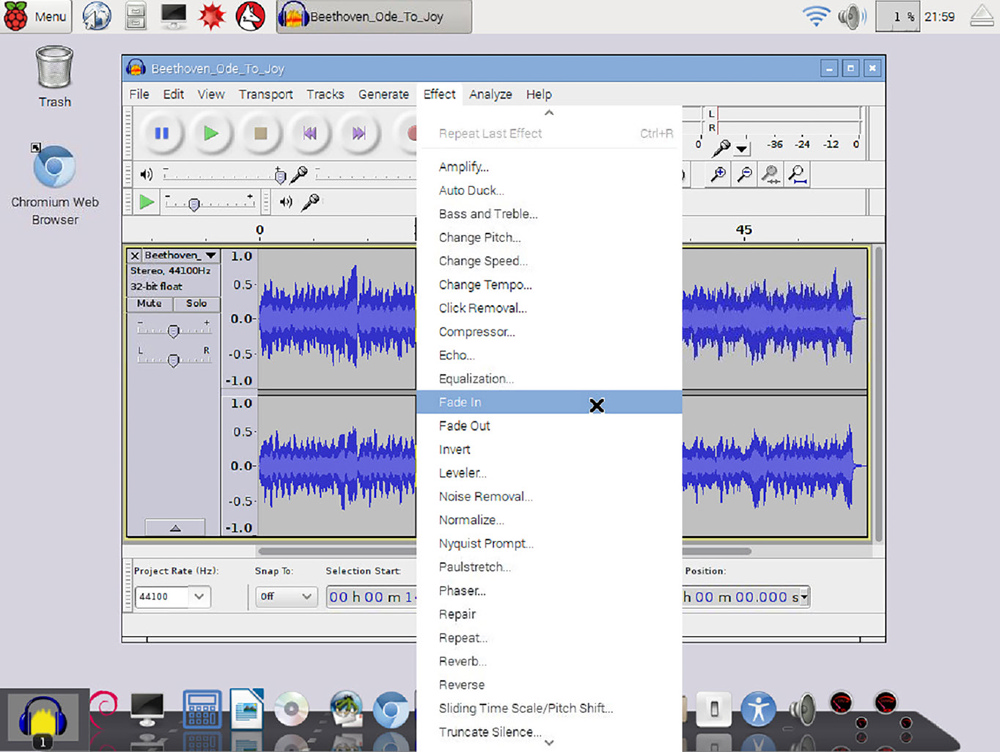This screenshot has height=752, width=1000.
Task: Open the Edit menu
Action: (x=173, y=94)
